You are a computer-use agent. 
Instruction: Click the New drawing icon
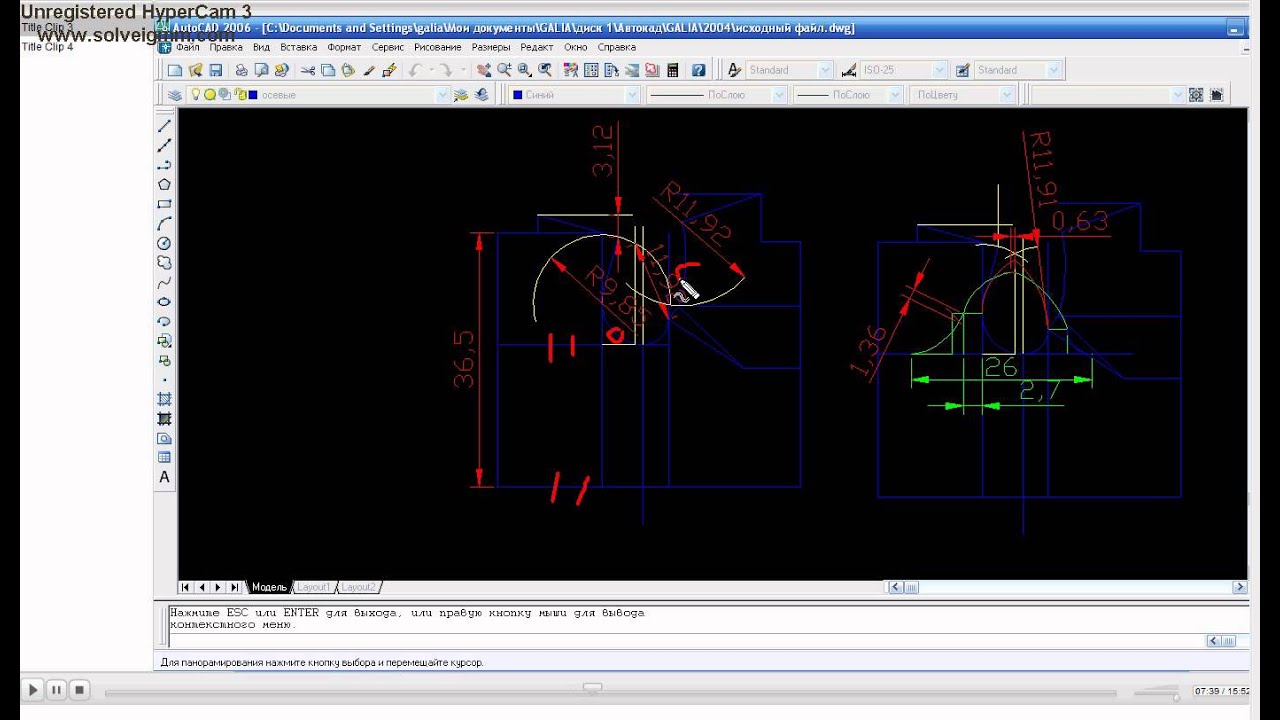coord(175,70)
